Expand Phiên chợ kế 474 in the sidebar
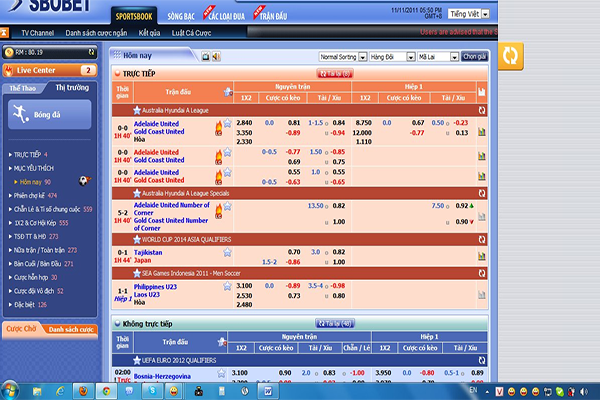Viewport: 600px width, 400px height. point(33,196)
